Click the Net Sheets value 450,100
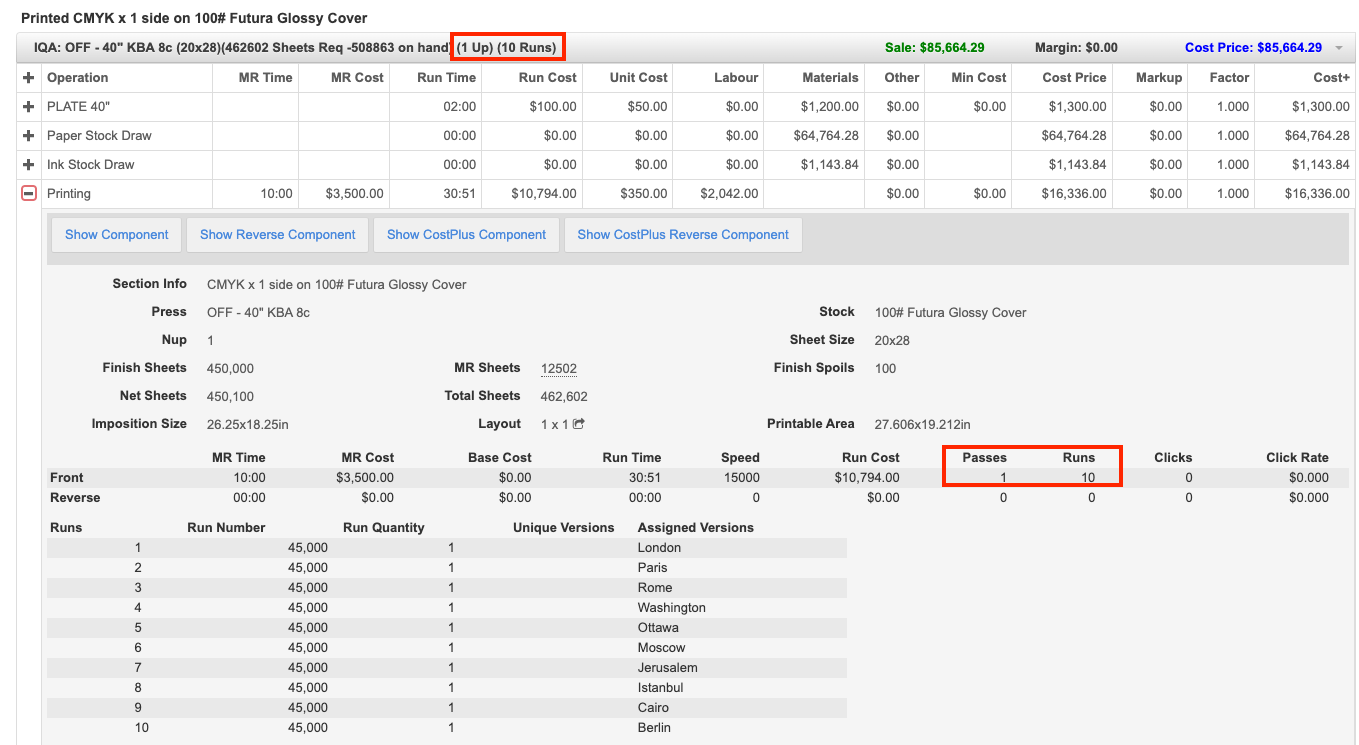Screen dimensions: 1359x745 (230, 397)
